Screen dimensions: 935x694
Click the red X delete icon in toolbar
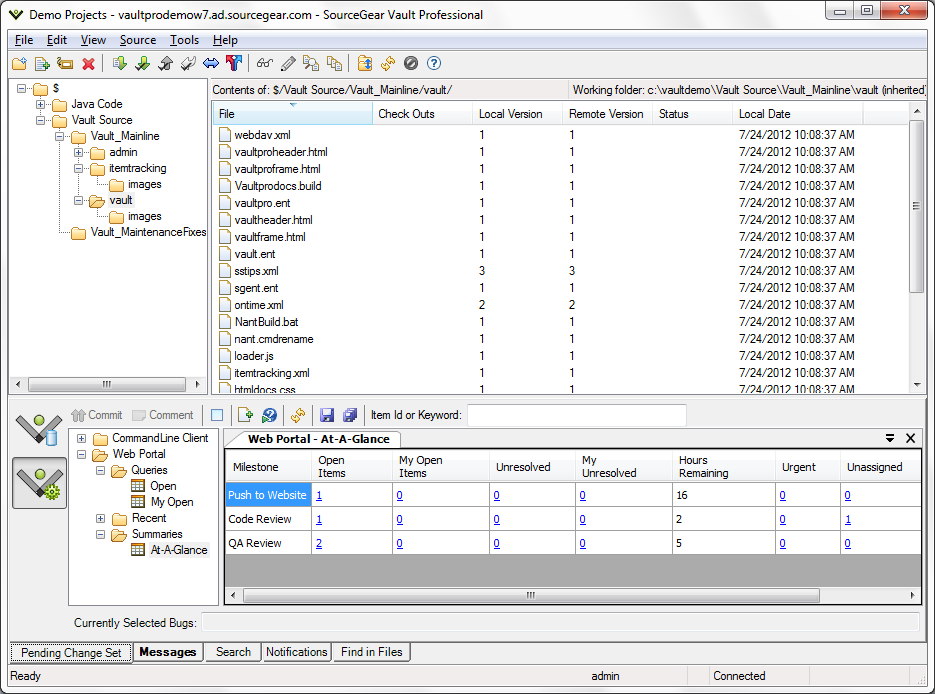pyautogui.click(x=88, y=63)
